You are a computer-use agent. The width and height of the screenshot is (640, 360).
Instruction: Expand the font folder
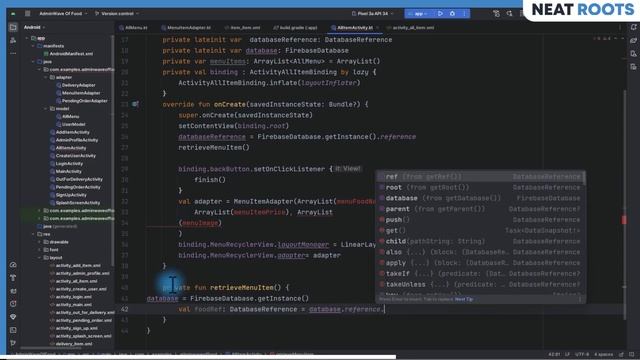click(x=40, y=250)
